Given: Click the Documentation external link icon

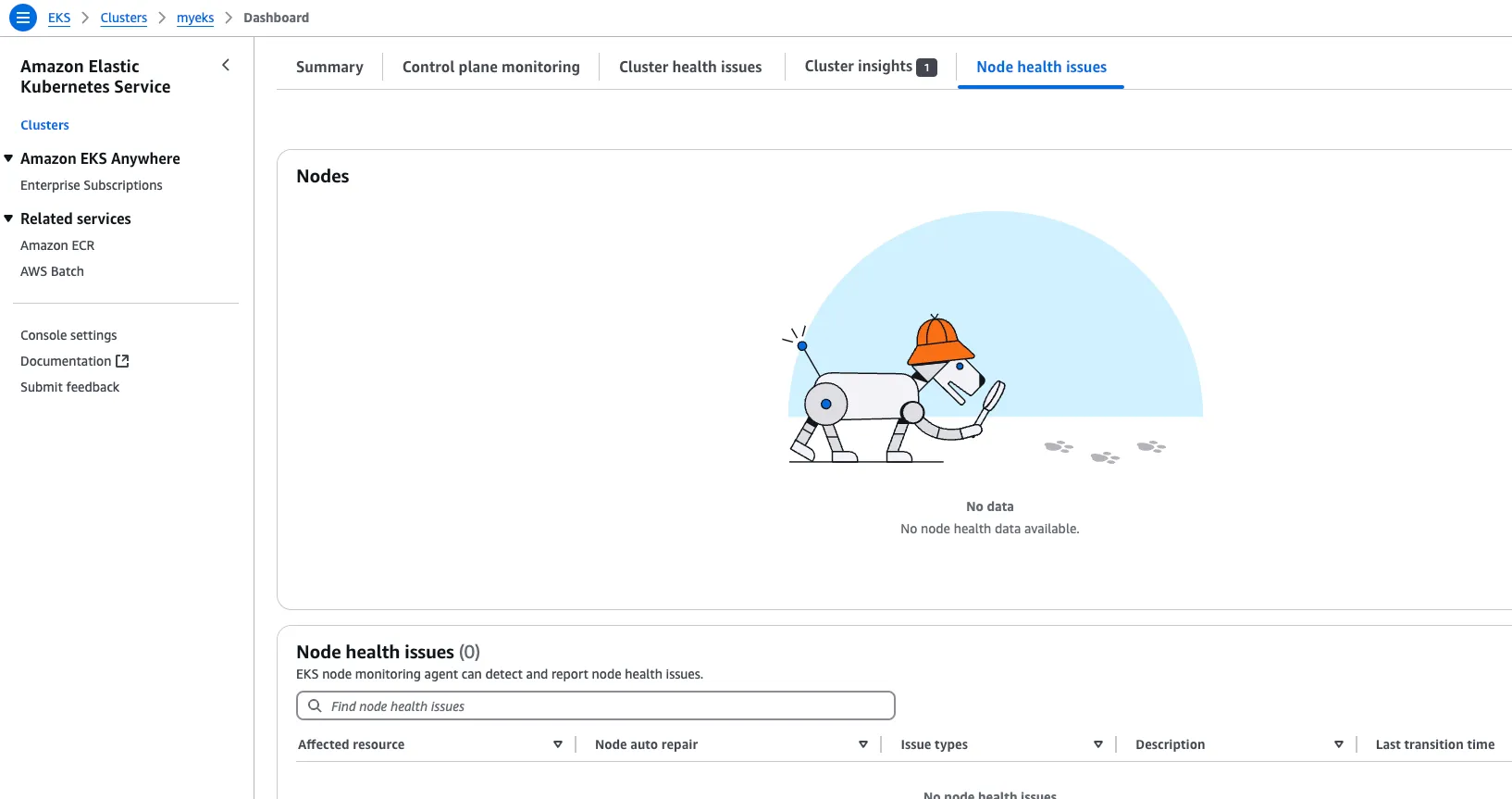Looking at the screenshot, I should (122, 361).
